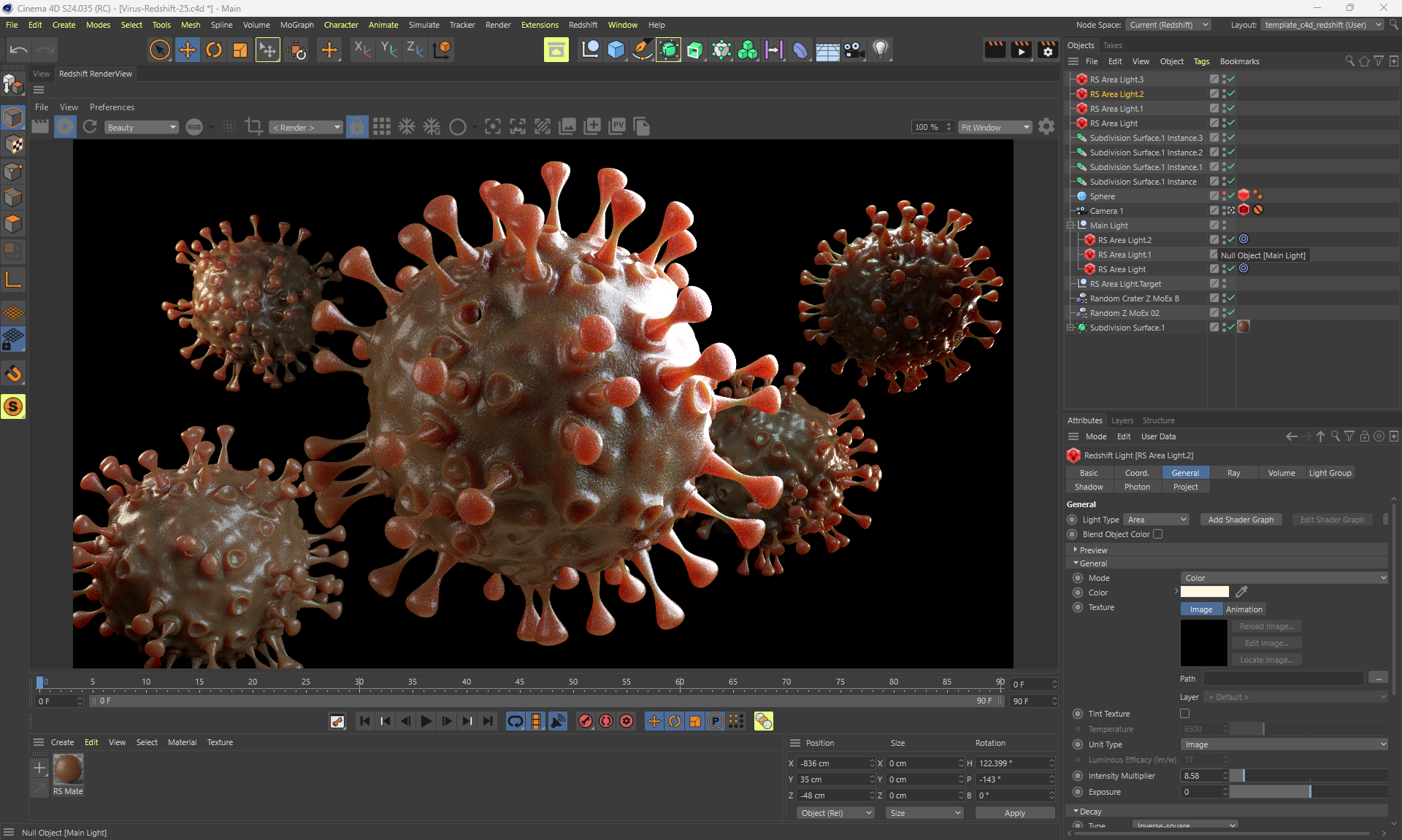Click the light bulb icon in toolbar

881,50
